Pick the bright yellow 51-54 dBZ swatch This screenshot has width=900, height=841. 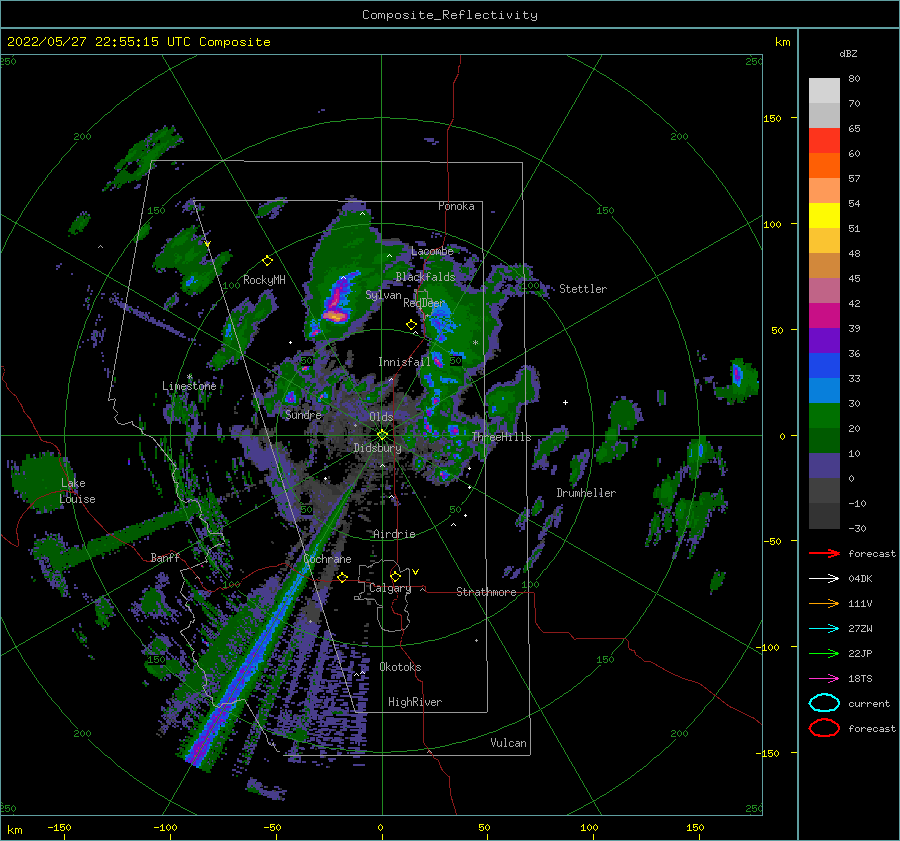[x=824, y=215]
